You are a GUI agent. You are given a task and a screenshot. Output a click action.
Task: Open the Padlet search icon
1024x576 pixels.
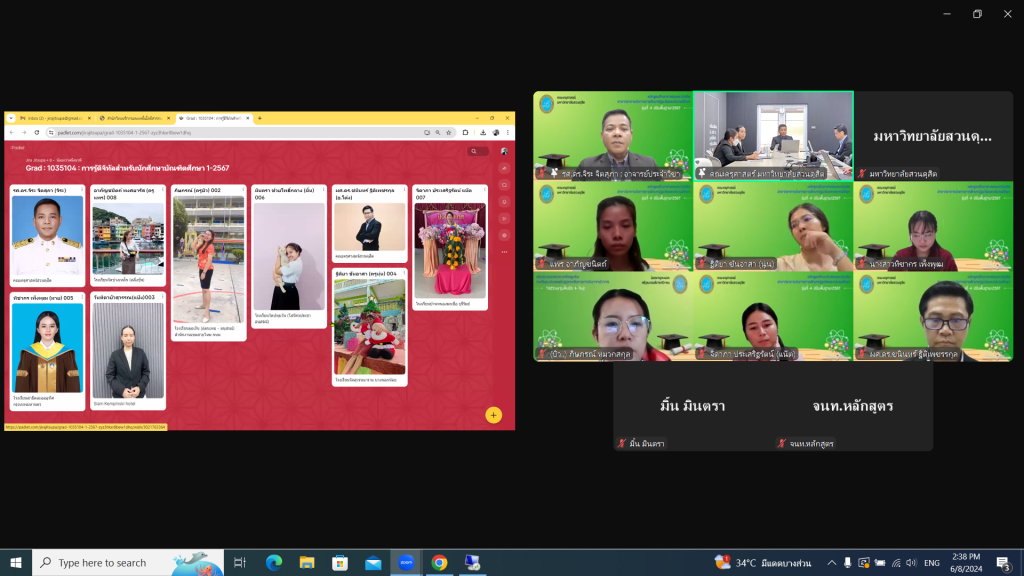pyautogui.click(x=474, y=152)
